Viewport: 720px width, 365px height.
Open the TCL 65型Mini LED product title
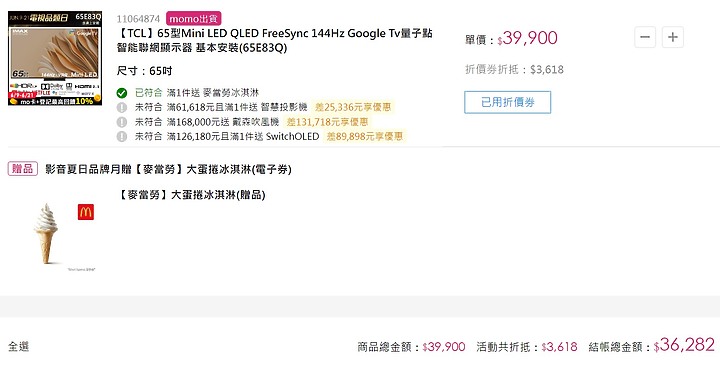pos(275,40)
